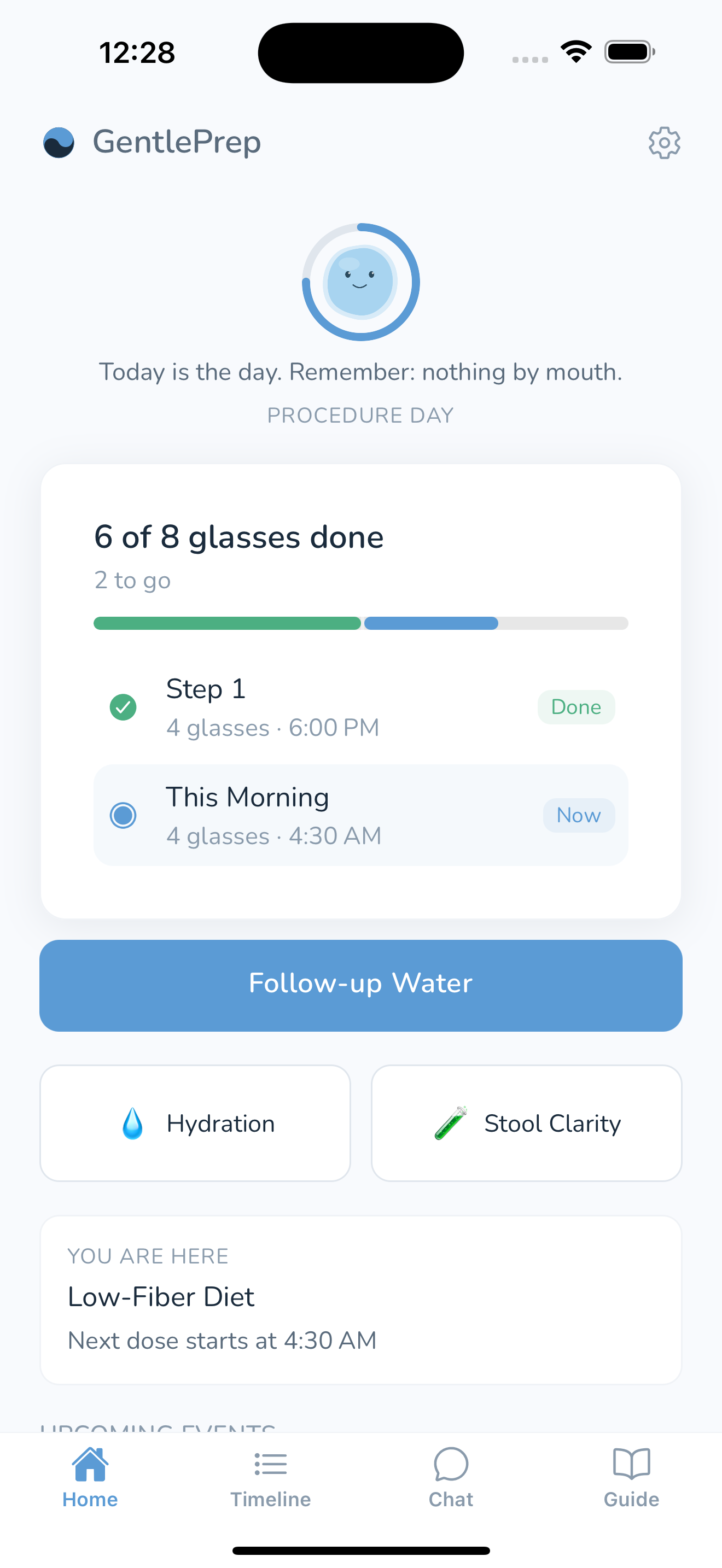Tap the Home house icon
Viewport: 722px width, 1568px height.
pyautogui.click(x=90, y=1464)
